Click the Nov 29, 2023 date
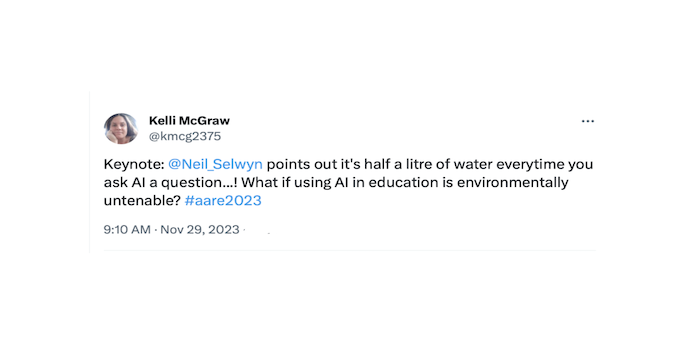 tap(200, 229)
